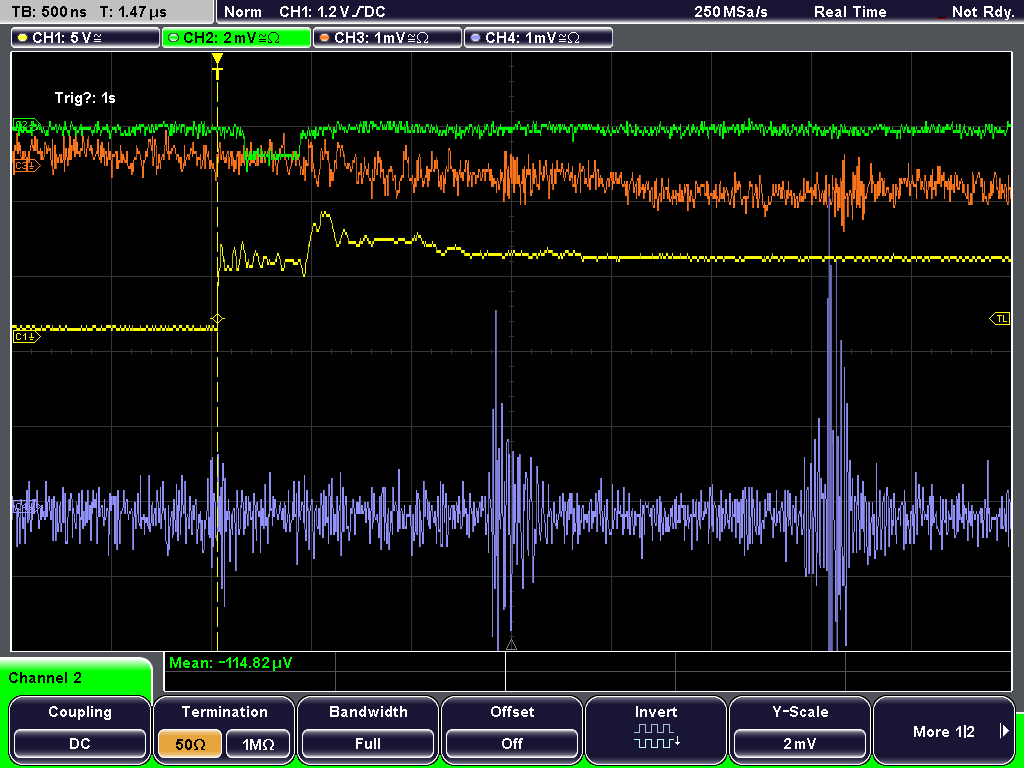Click the CH1: 1.2 V trigger source readout

click(x=332, y=12)
